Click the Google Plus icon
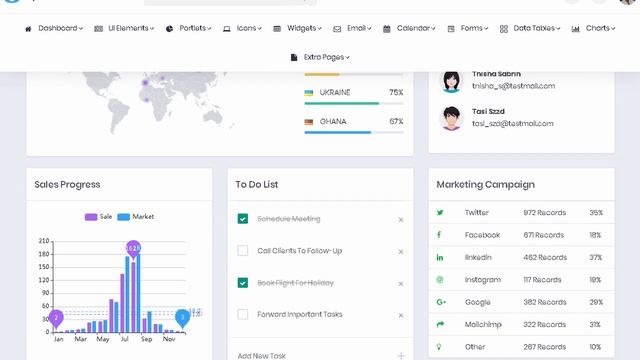The height and width of the screenshot is (360, 640). click(441, 302)
